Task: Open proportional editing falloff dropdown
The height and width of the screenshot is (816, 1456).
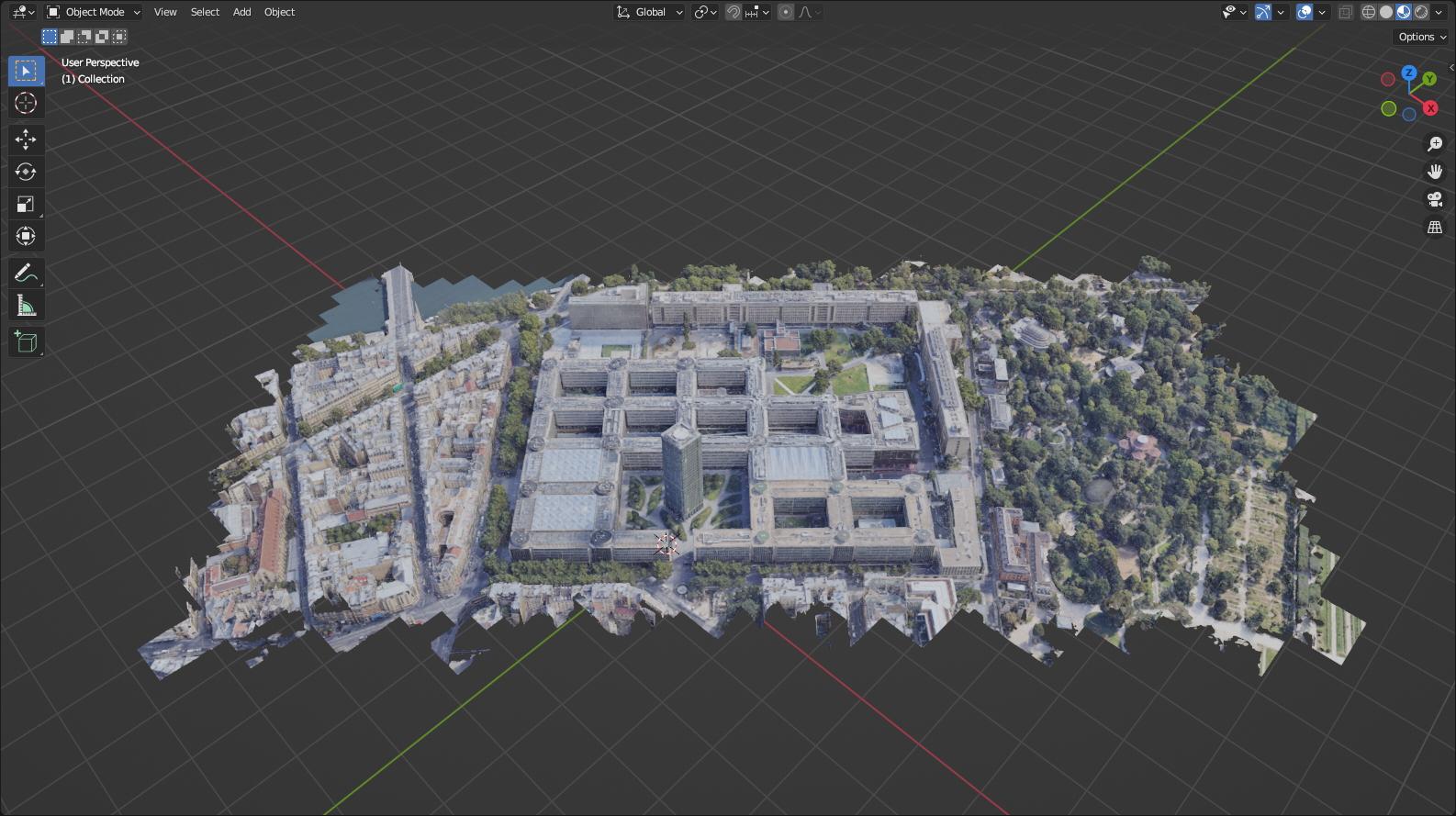Action: (809, 12)
